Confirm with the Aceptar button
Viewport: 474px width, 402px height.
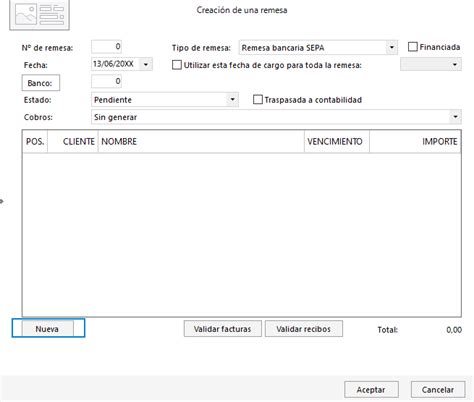(x=371, y=390)
